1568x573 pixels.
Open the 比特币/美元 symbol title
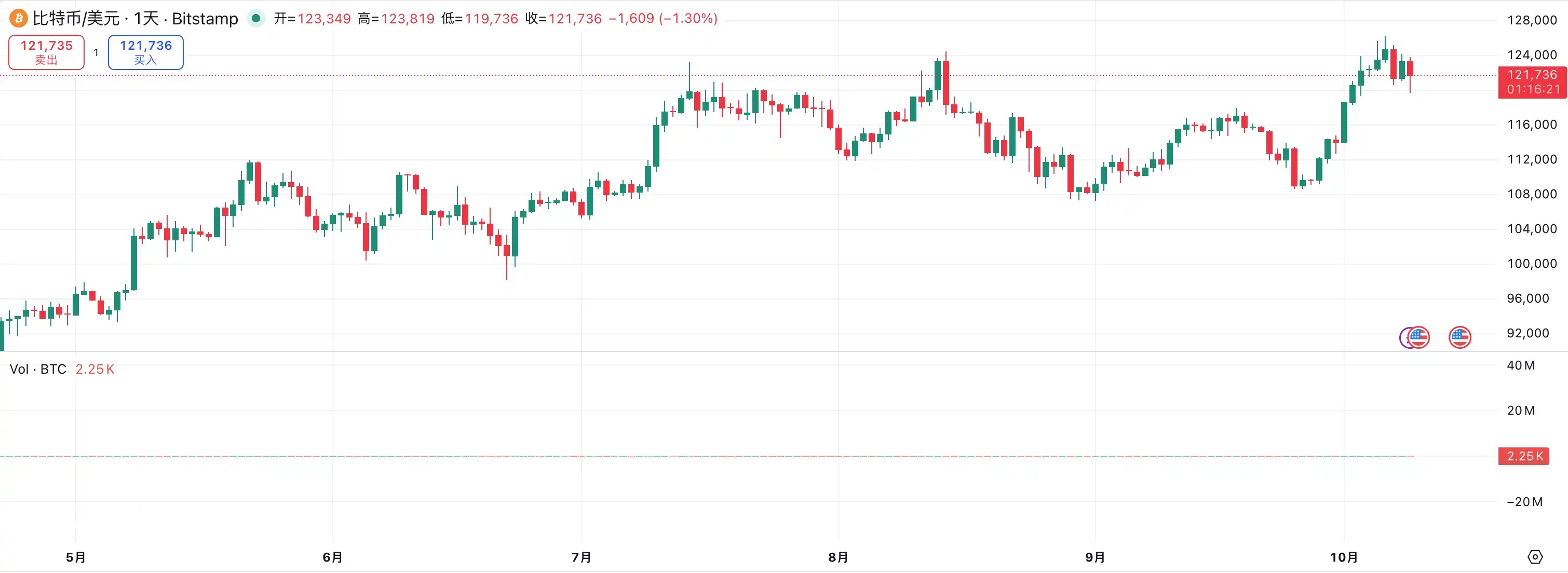point(75,18)
